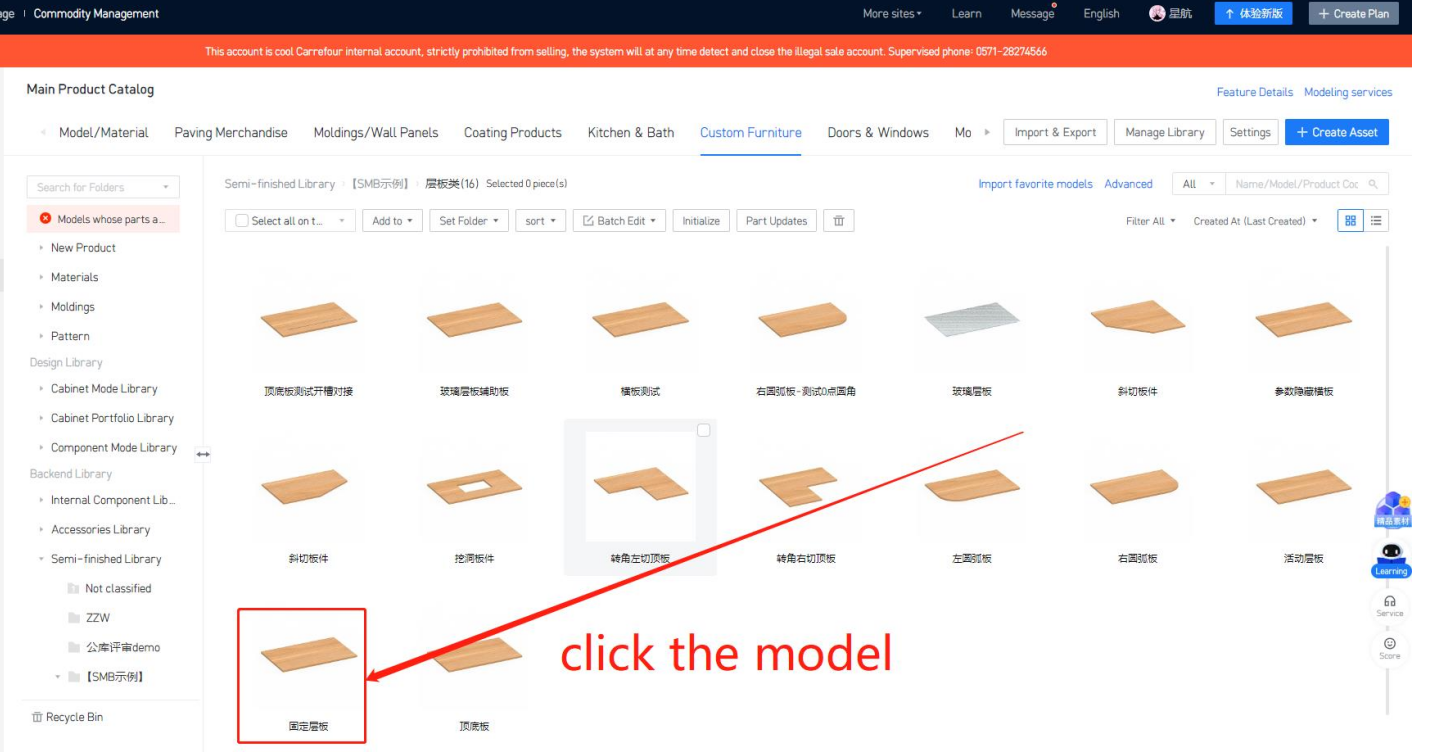The width and height of the screenshot is (1433, 754).
Task: Click the Name/Model/Product Code search field
Action: point(1307,184)
